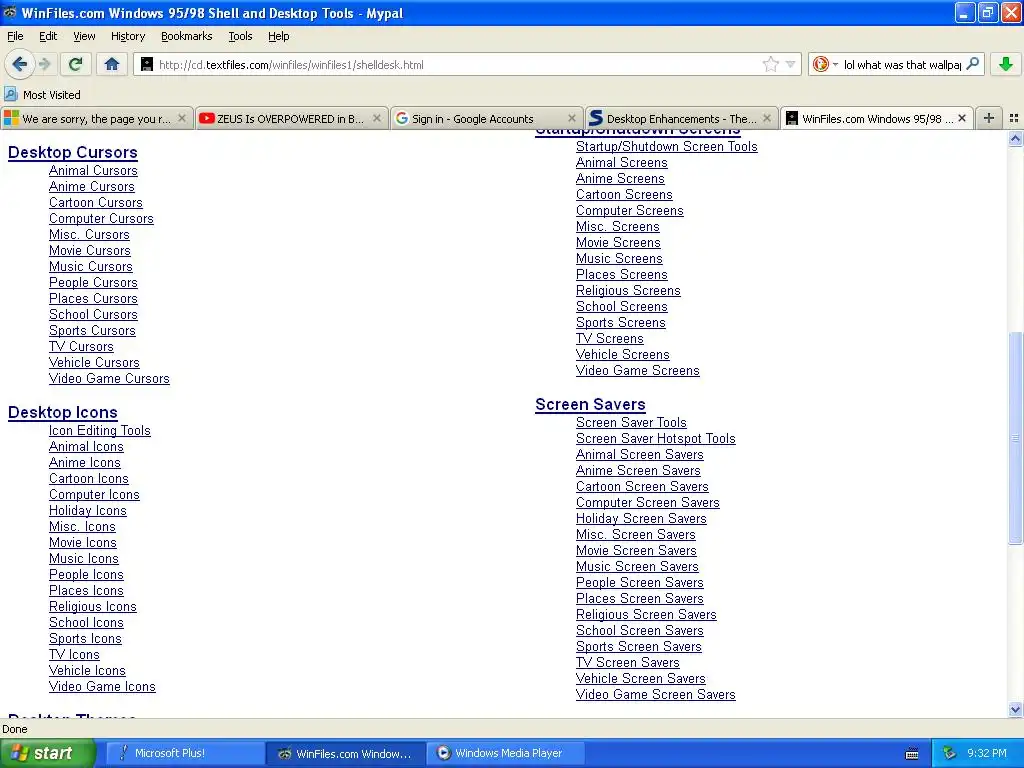1024x768 pixels.
Task: Open the Music Screen Savers link
Action: coord(637,566)
